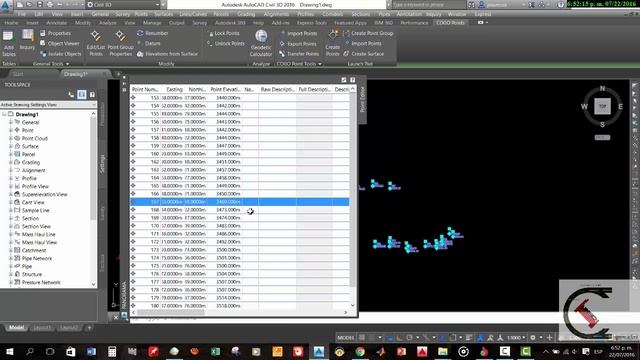Select point row 153 in Point Editor
The image size is (640, 360).
tap(240, 98)
